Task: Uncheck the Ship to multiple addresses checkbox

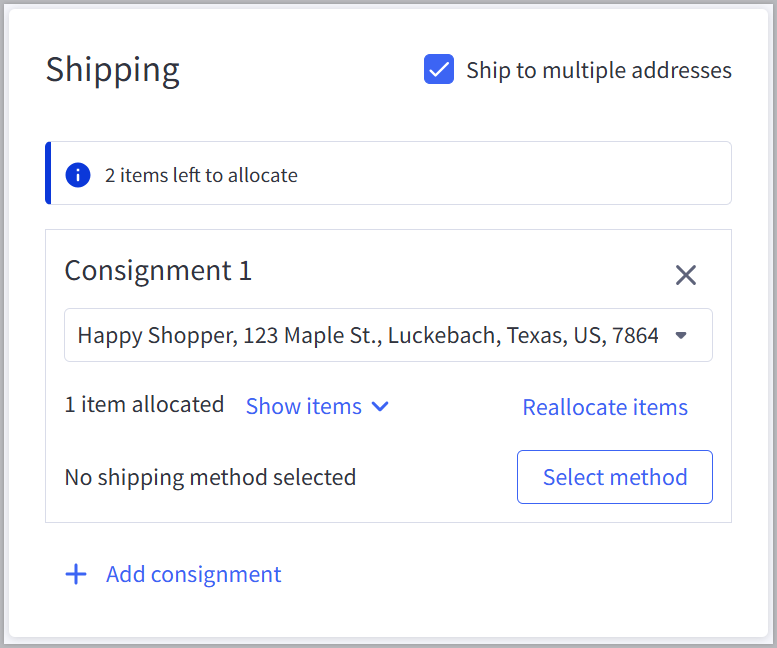Action: [439, 70]
